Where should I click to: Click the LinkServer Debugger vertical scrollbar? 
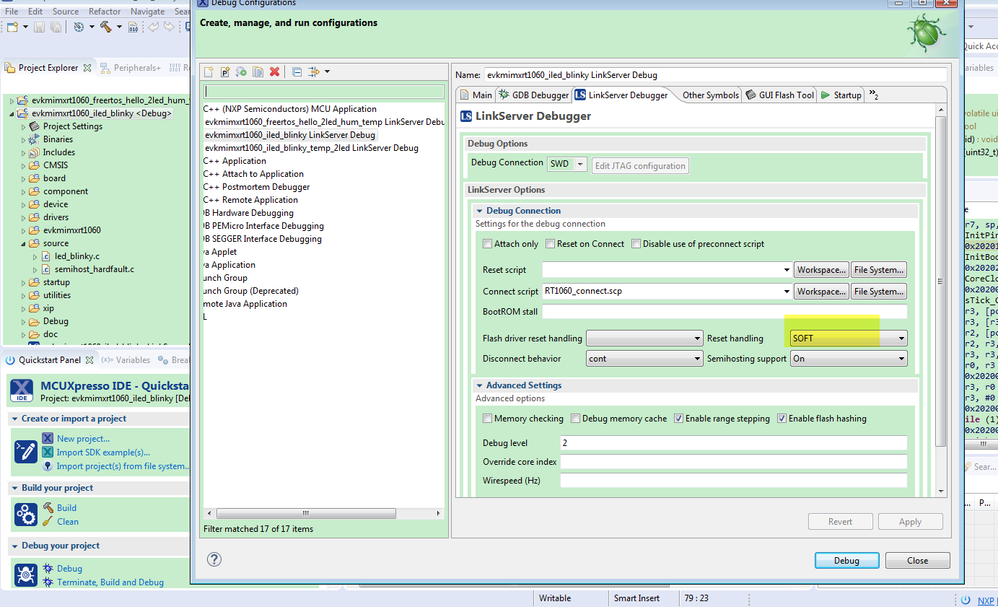[x=940, y=280]
